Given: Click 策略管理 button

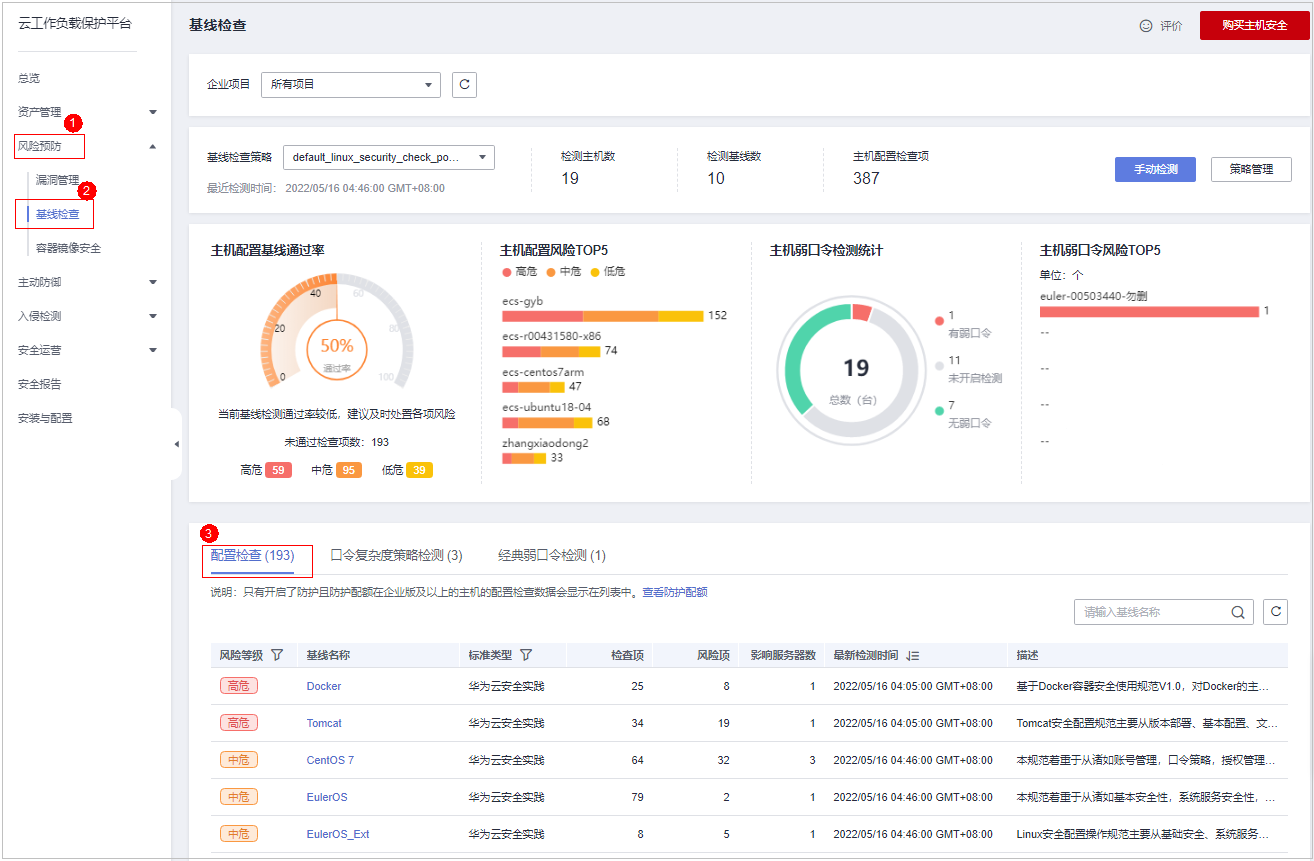Looking at the screenshot, I should 1251,169.
